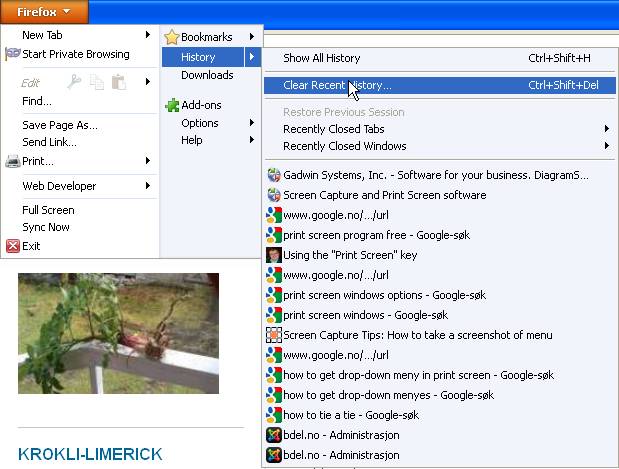Click Joomla favicon of the last bdel.no entry
Viewport: 619px width, 469px height.
pos(274,455)
